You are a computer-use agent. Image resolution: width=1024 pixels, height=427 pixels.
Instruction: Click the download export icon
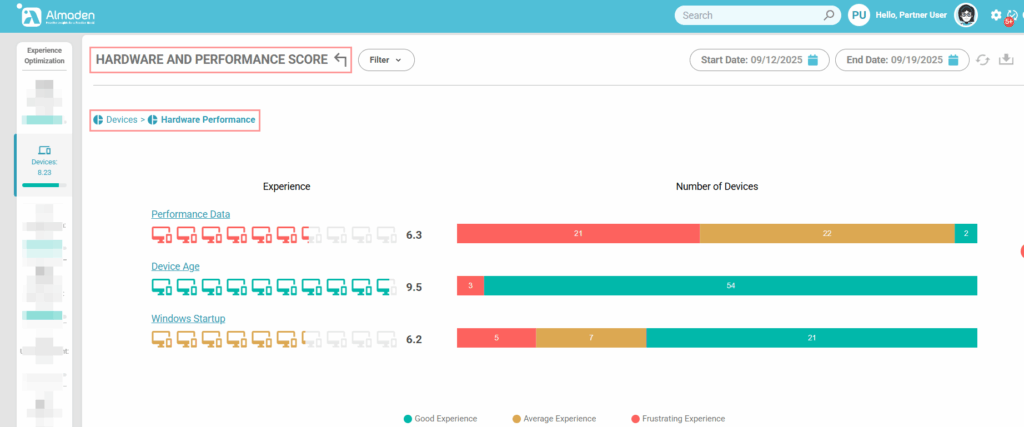point(1005,60)
